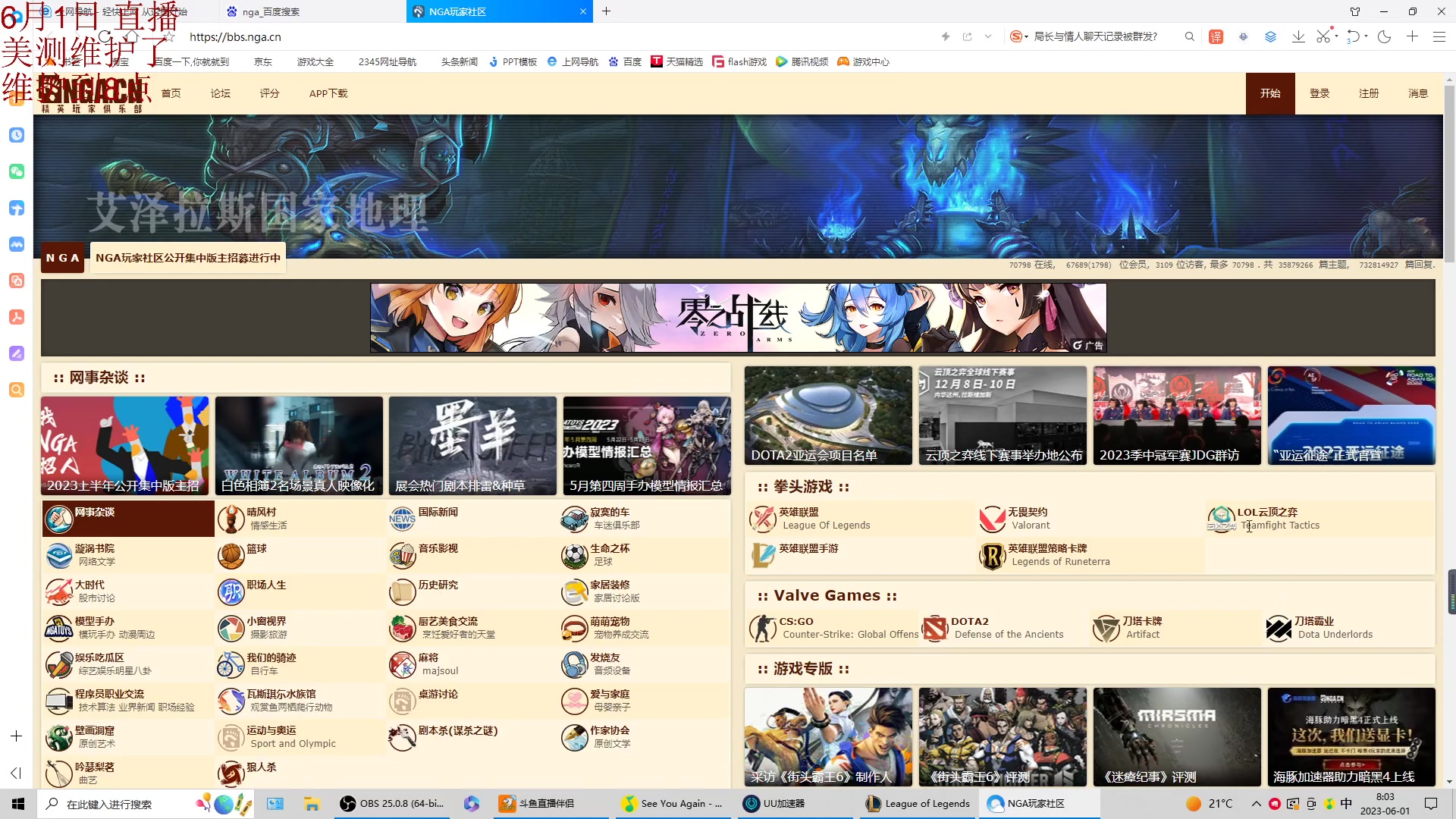Viewport: 1456px width, 819px height.
Task: Select the 网事杂谈 forum entry
Action: [128, 519]
